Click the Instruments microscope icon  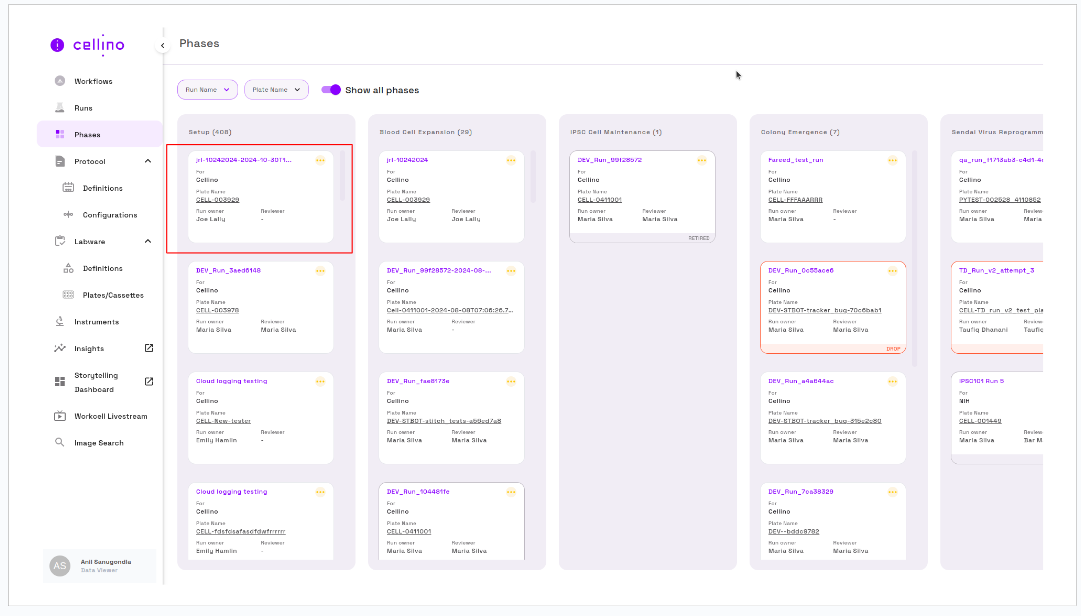coord(60,322)
